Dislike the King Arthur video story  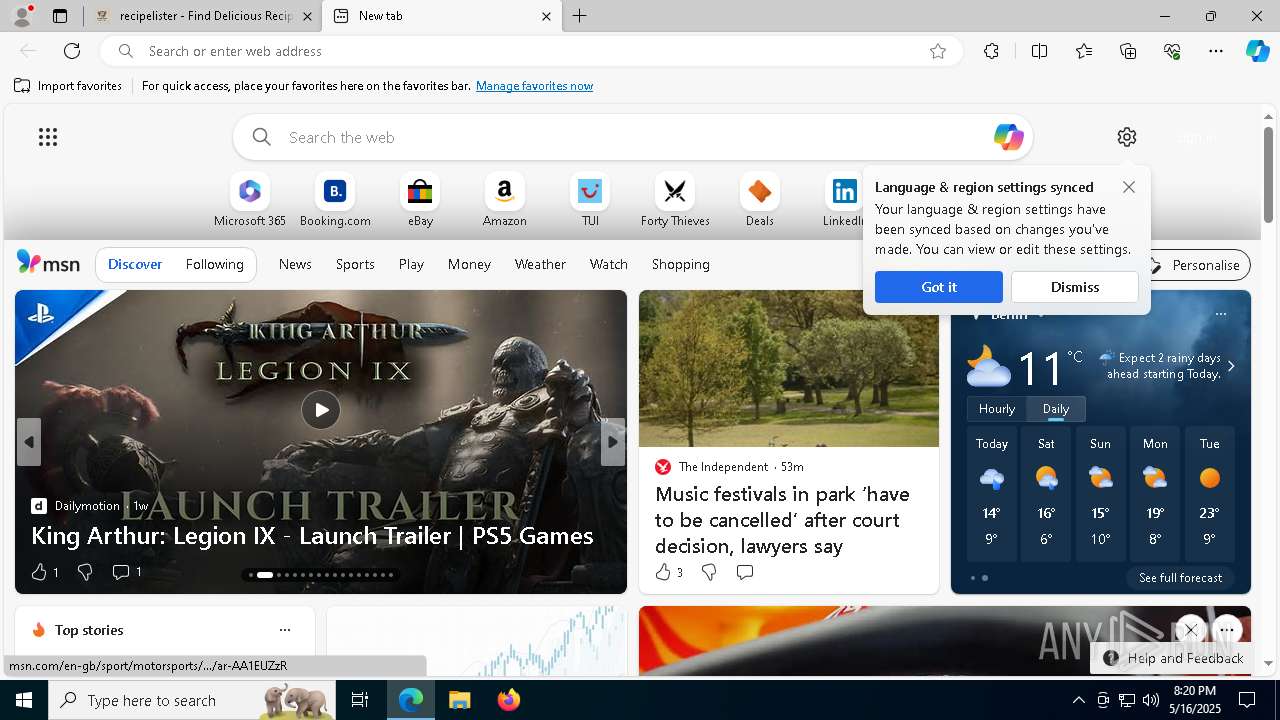click(86, 572)
